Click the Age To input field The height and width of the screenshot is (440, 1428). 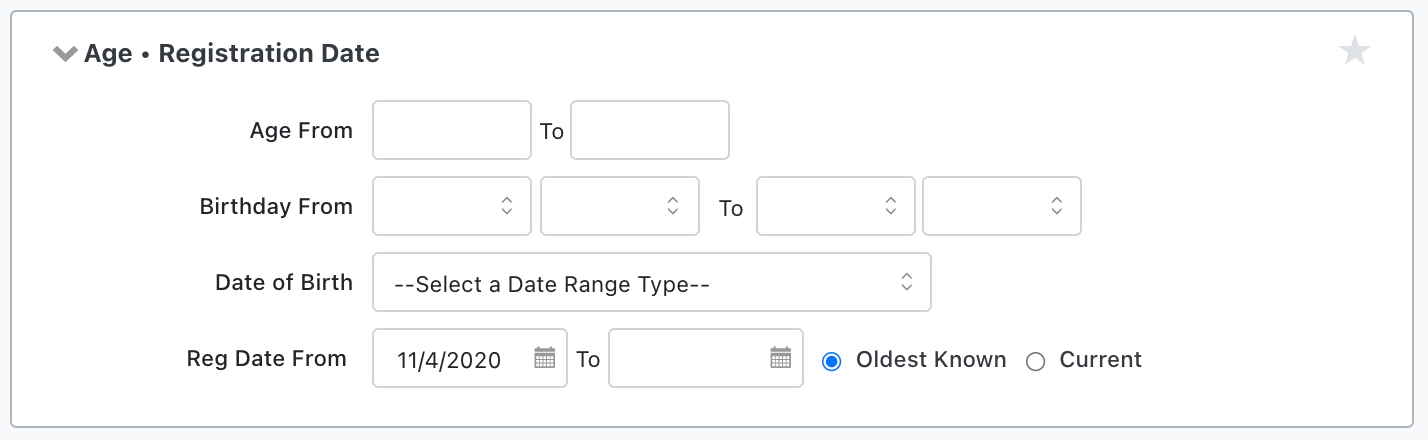[649, 130]
